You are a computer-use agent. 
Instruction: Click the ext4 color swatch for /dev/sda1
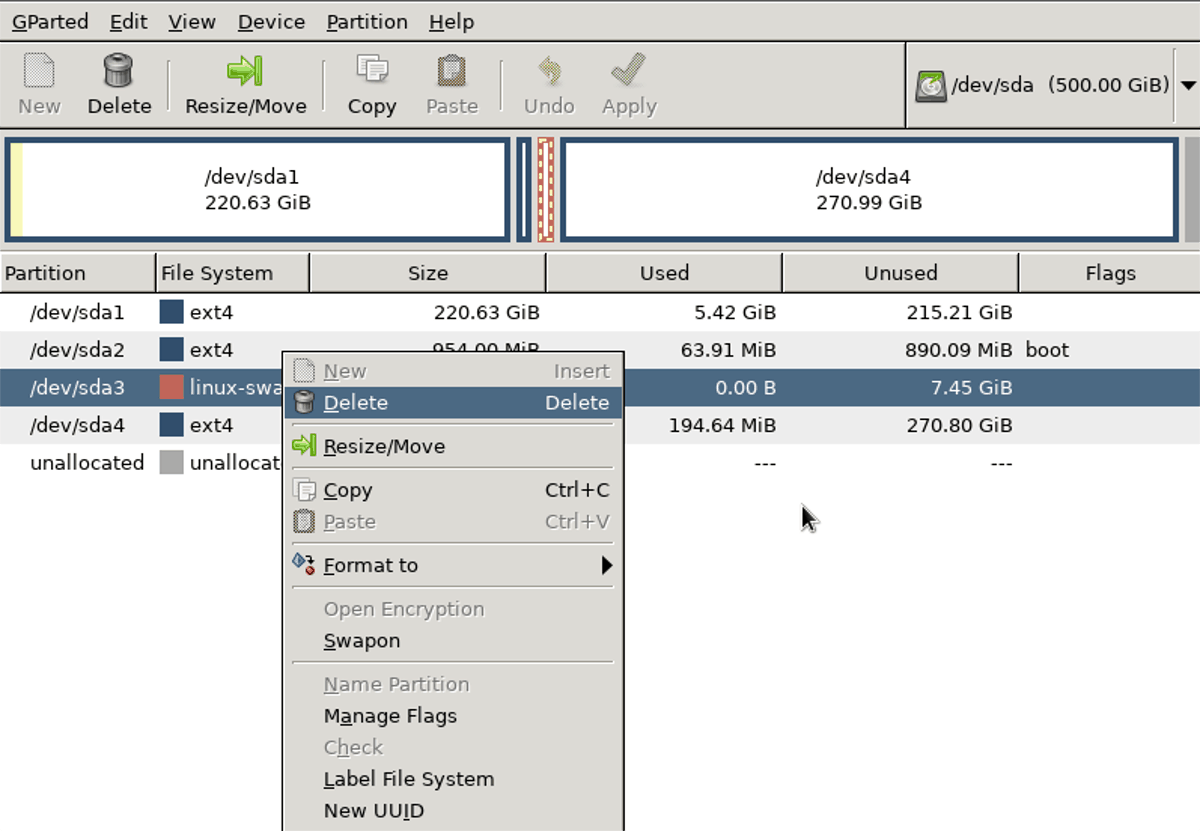click(x=171, y=312)
